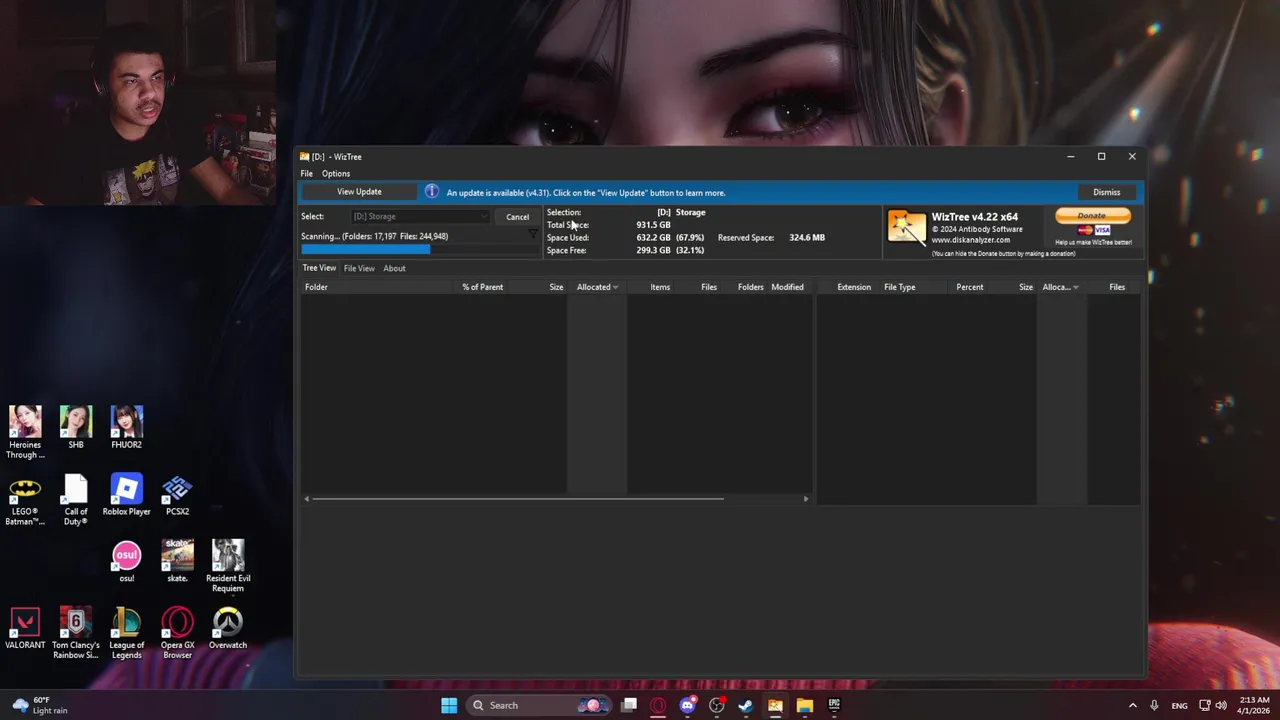This screenshot has height=720, width=1280.
Task: Open the drive selection dropdown
Action: [x=420, y=216]
